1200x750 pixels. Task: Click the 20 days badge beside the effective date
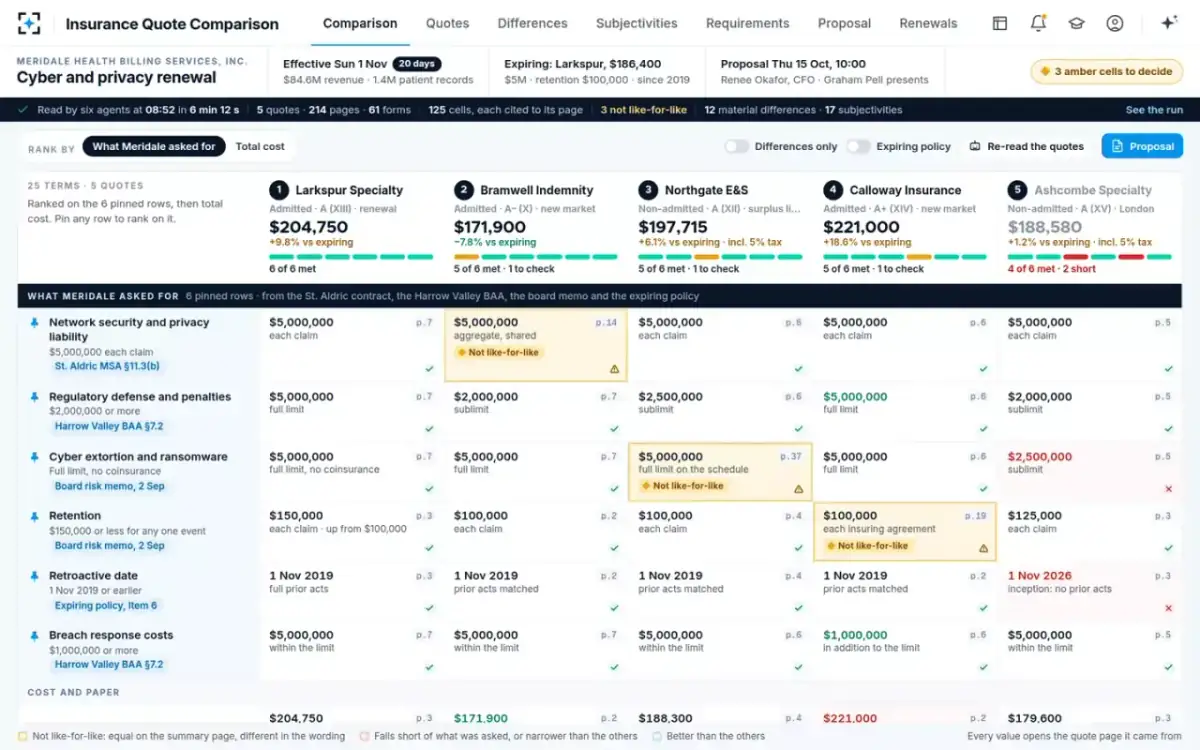point(416,64)
